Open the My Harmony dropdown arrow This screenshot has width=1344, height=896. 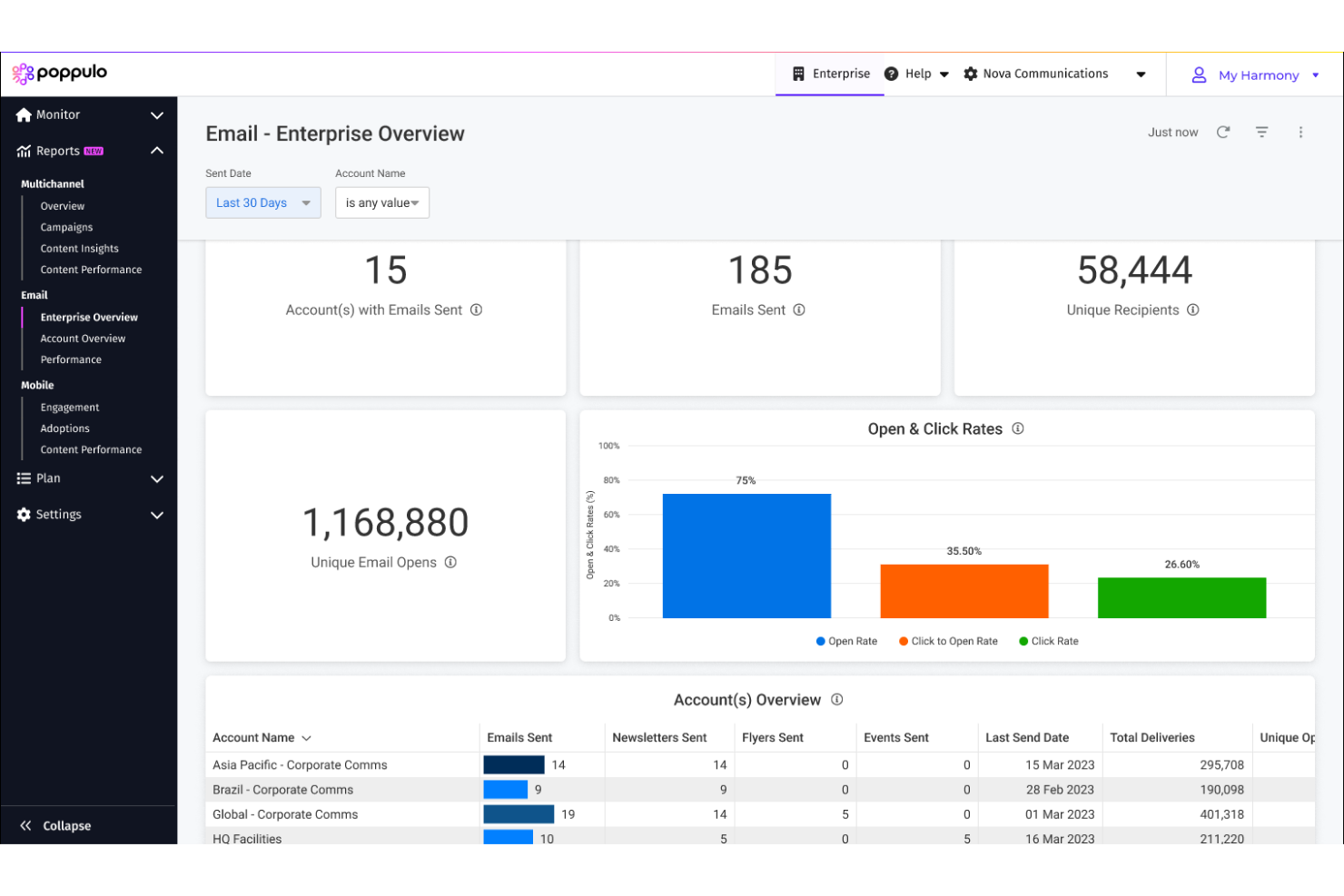(1315, 75)
